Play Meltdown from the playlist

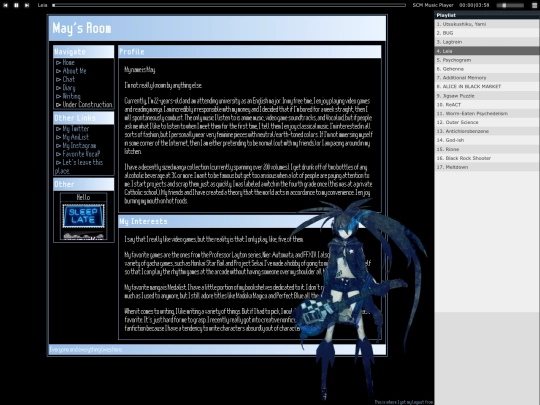point(487,167)
